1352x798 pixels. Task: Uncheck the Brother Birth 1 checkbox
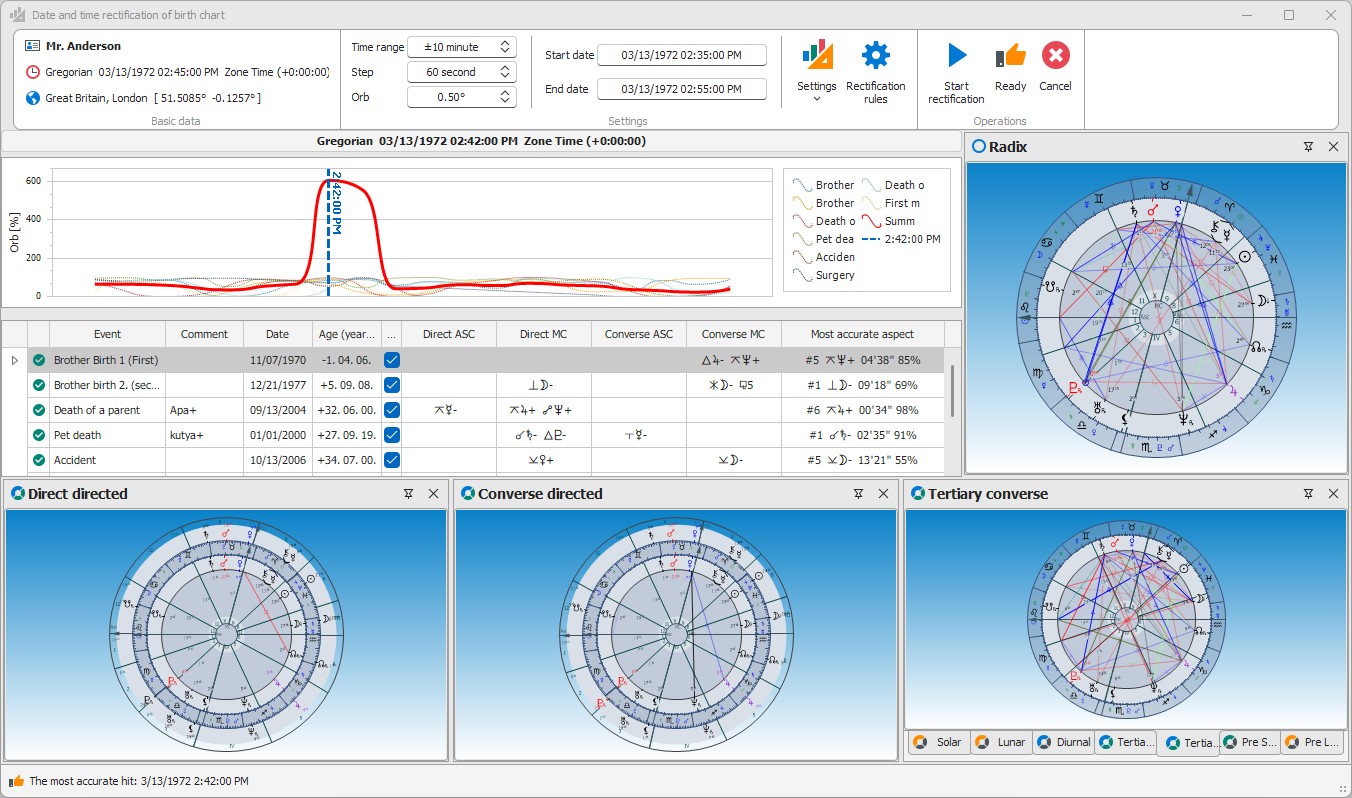coord(392,360)
